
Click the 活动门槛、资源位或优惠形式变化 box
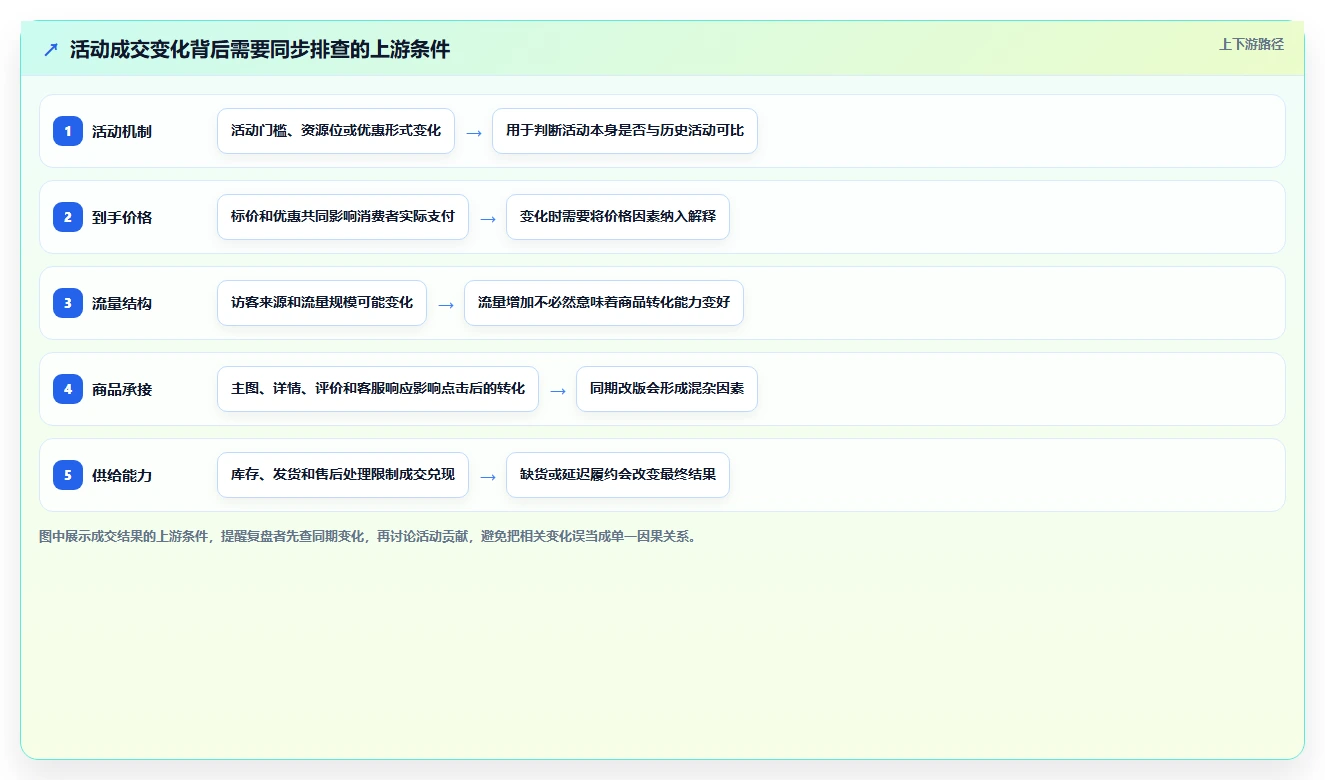click(336, 131)
